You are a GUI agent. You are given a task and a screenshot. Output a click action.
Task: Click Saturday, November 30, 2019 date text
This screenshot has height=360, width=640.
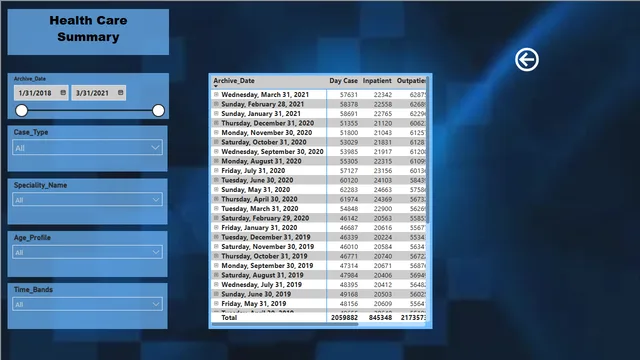(267, 247)
